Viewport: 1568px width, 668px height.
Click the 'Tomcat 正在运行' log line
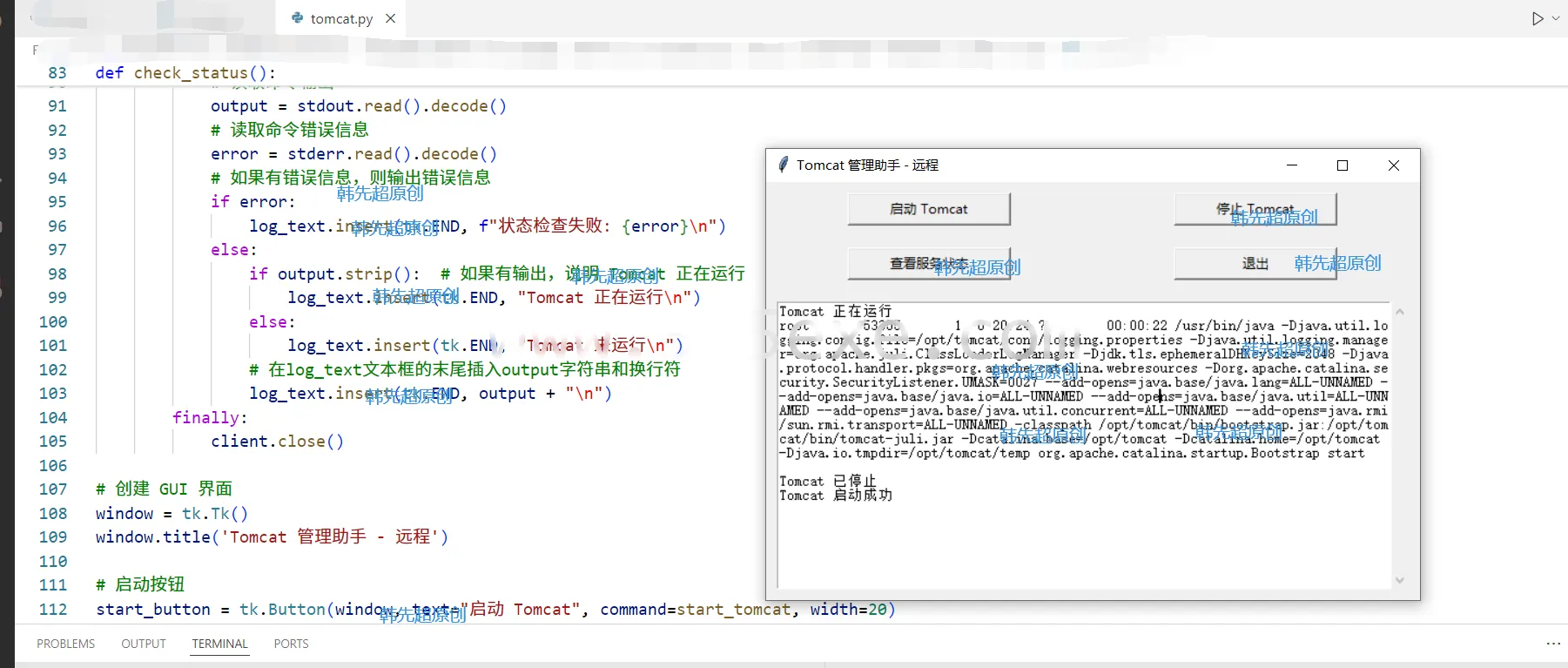click(x=836, y=311)
